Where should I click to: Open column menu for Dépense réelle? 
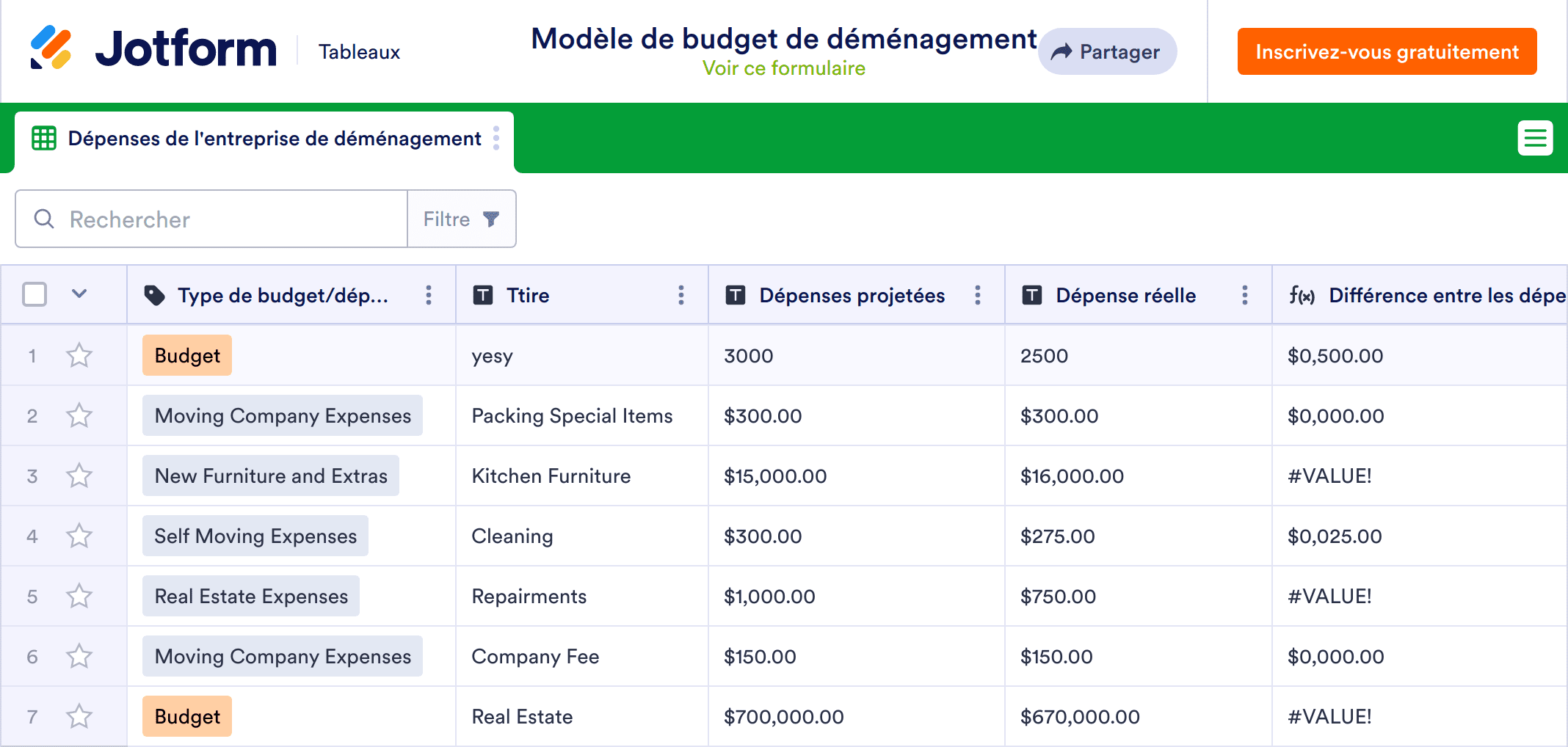(1244, 295)
